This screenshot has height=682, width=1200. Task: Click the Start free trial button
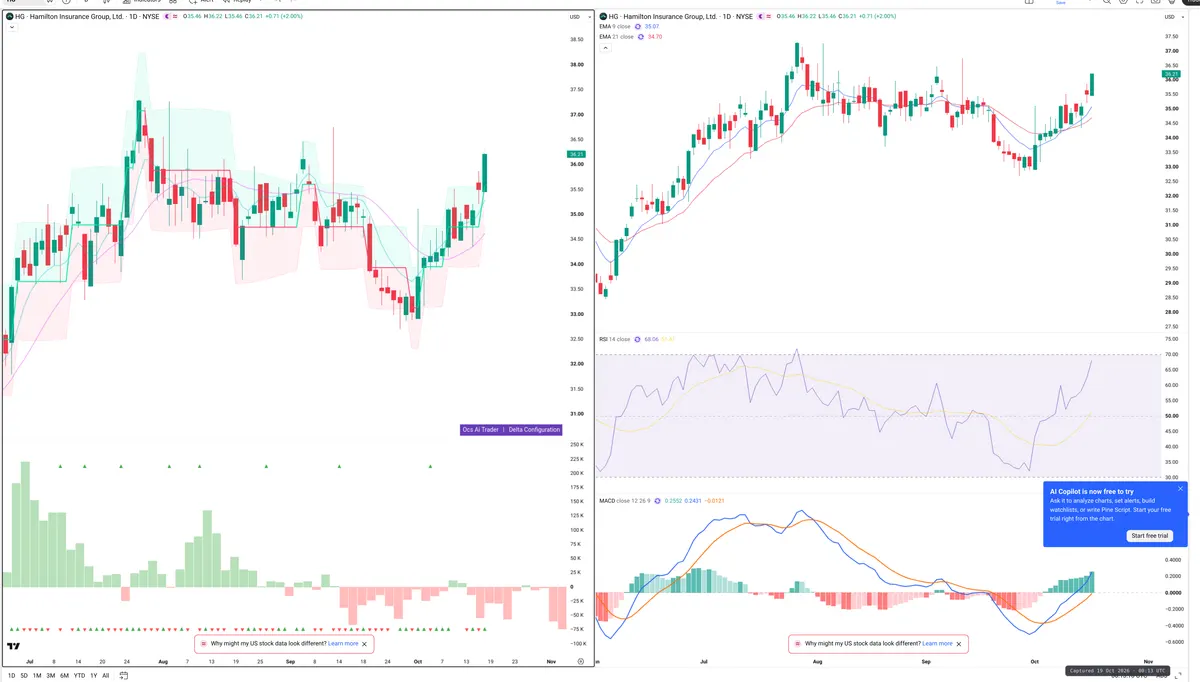(x=1149, y=536)
